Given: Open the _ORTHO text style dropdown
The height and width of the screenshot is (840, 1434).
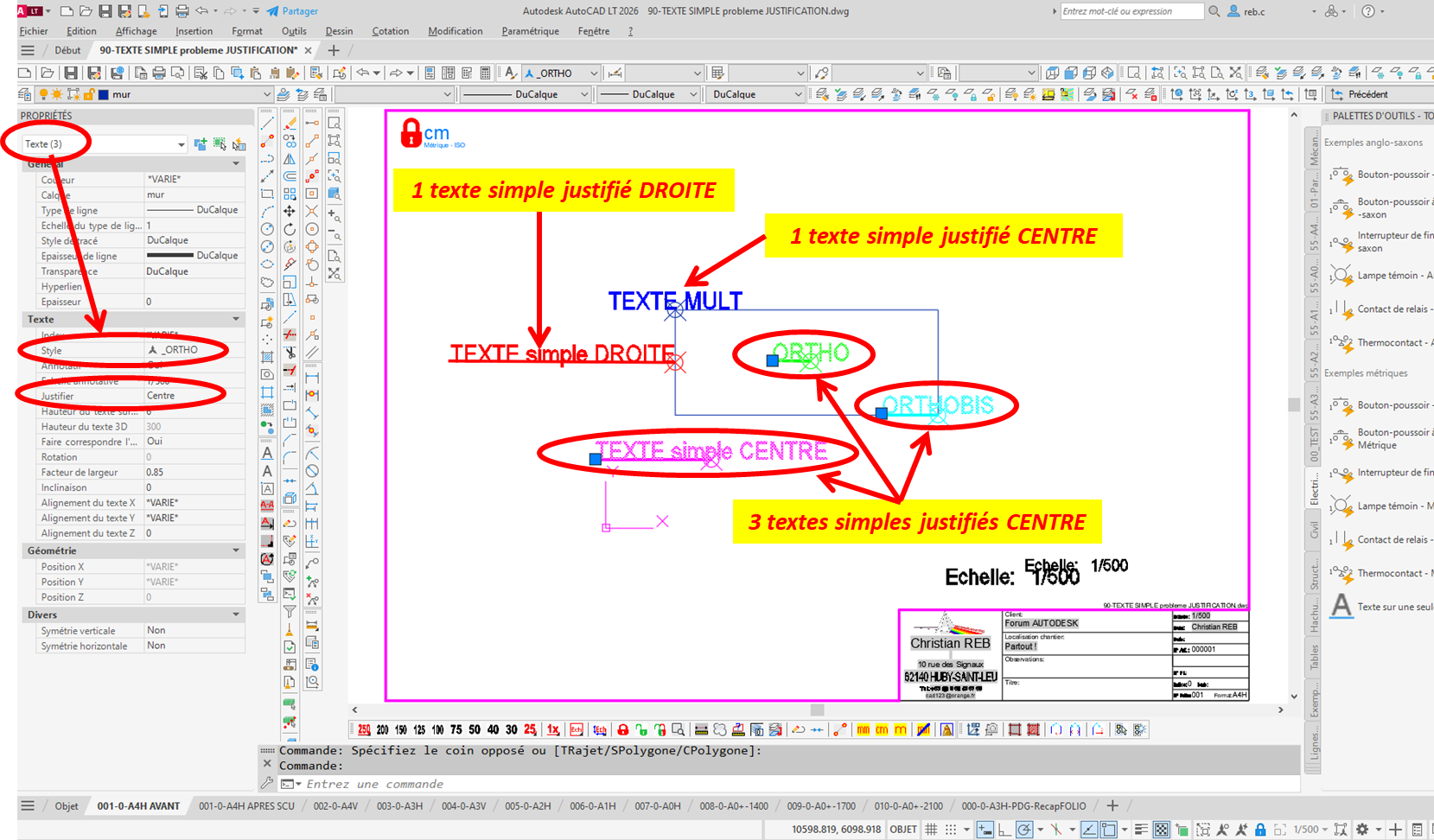Looking at the screenshot, I should [593, 73].
